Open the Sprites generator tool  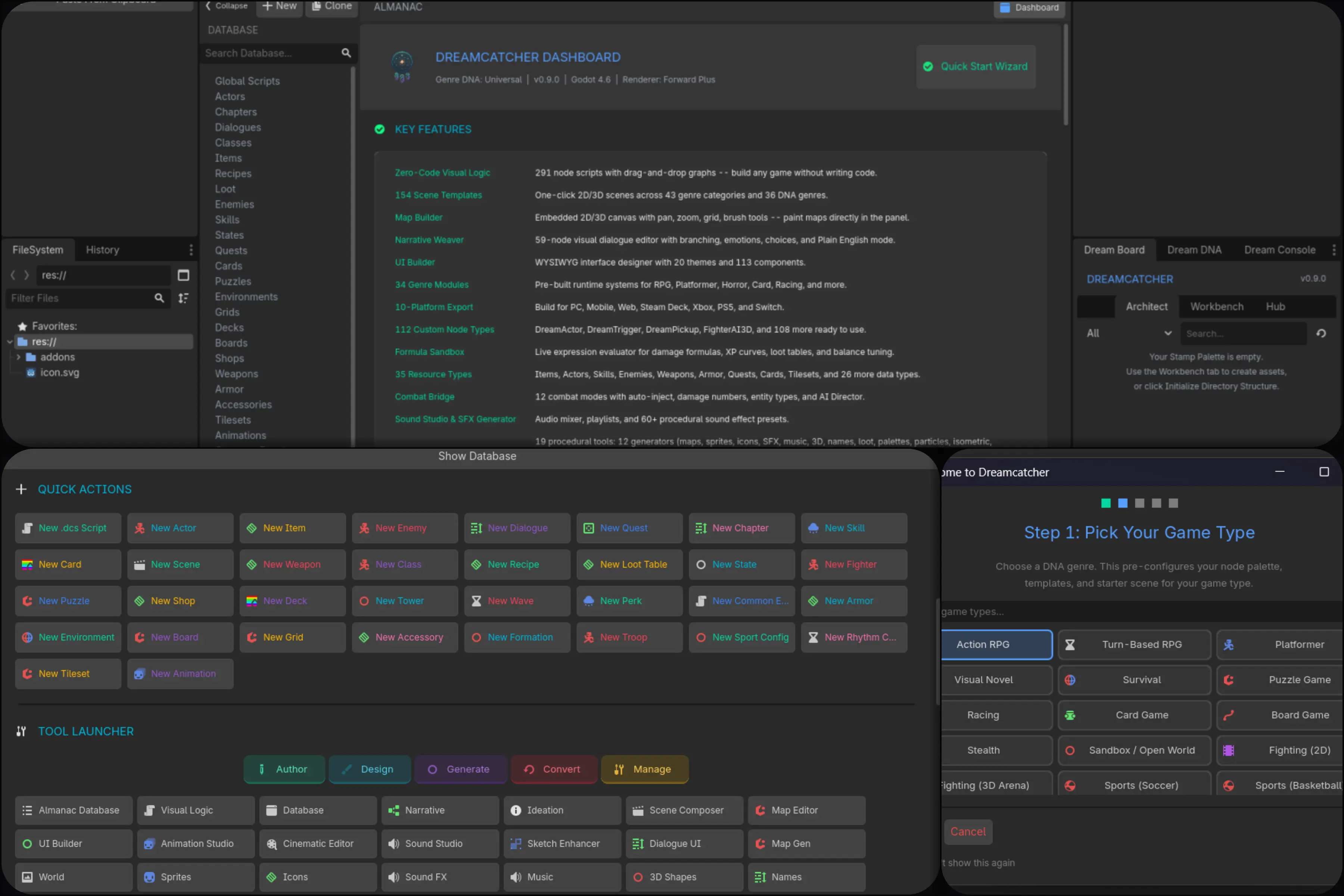196,877
